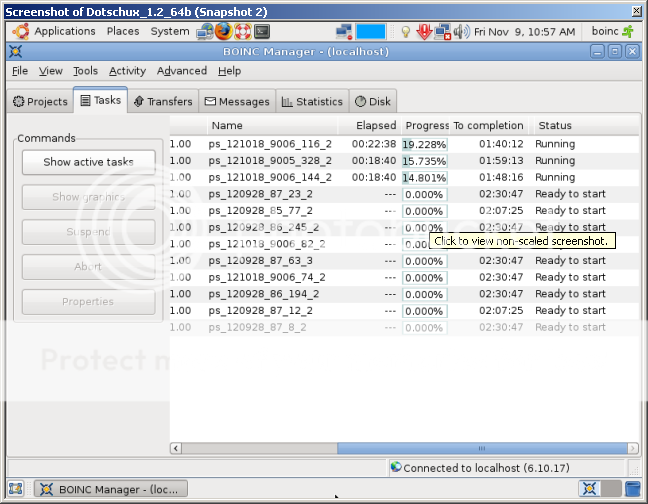Switch to the Statistics tab
The image size is (648, 504).
[x=312, y=101]
